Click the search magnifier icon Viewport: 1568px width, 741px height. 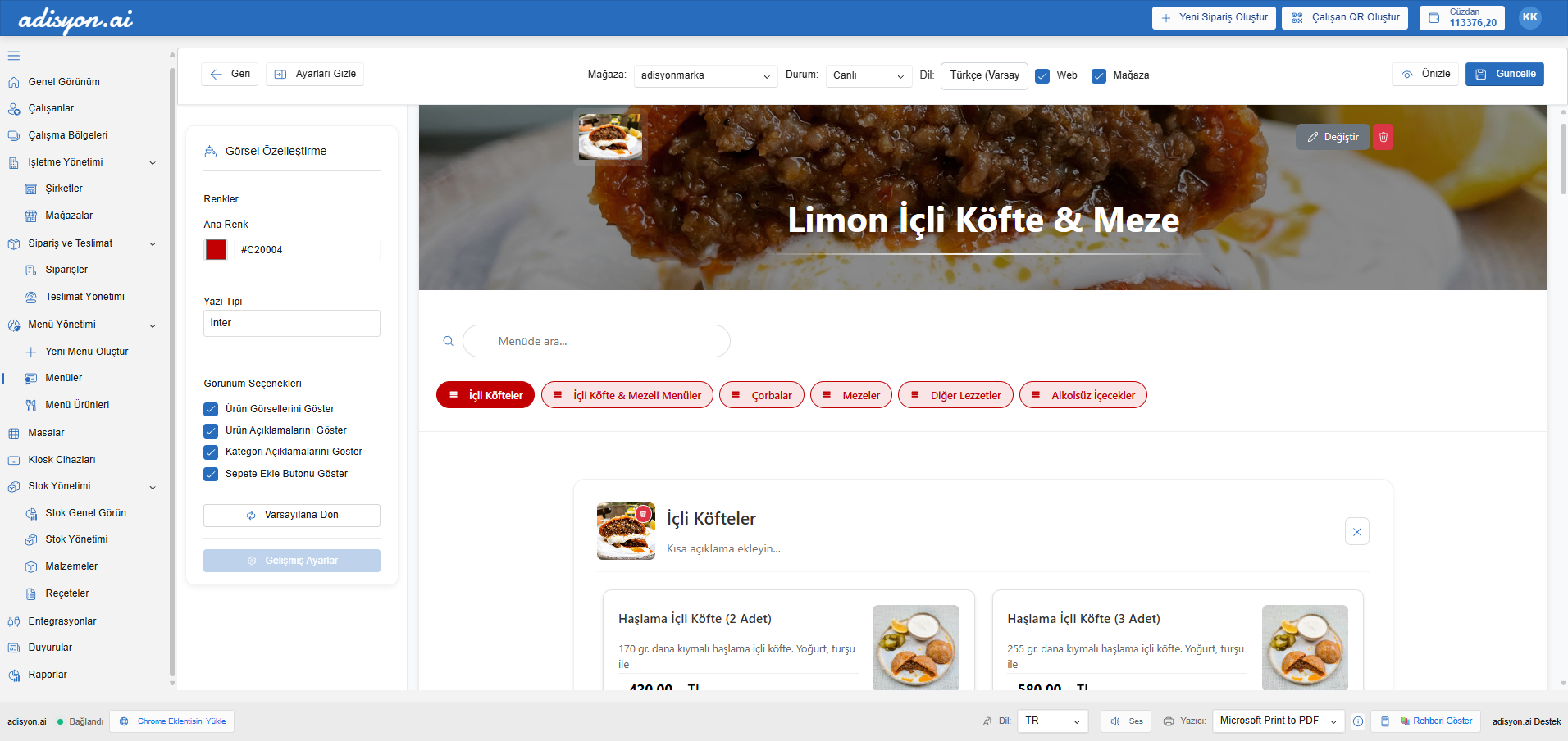point(448,341)
